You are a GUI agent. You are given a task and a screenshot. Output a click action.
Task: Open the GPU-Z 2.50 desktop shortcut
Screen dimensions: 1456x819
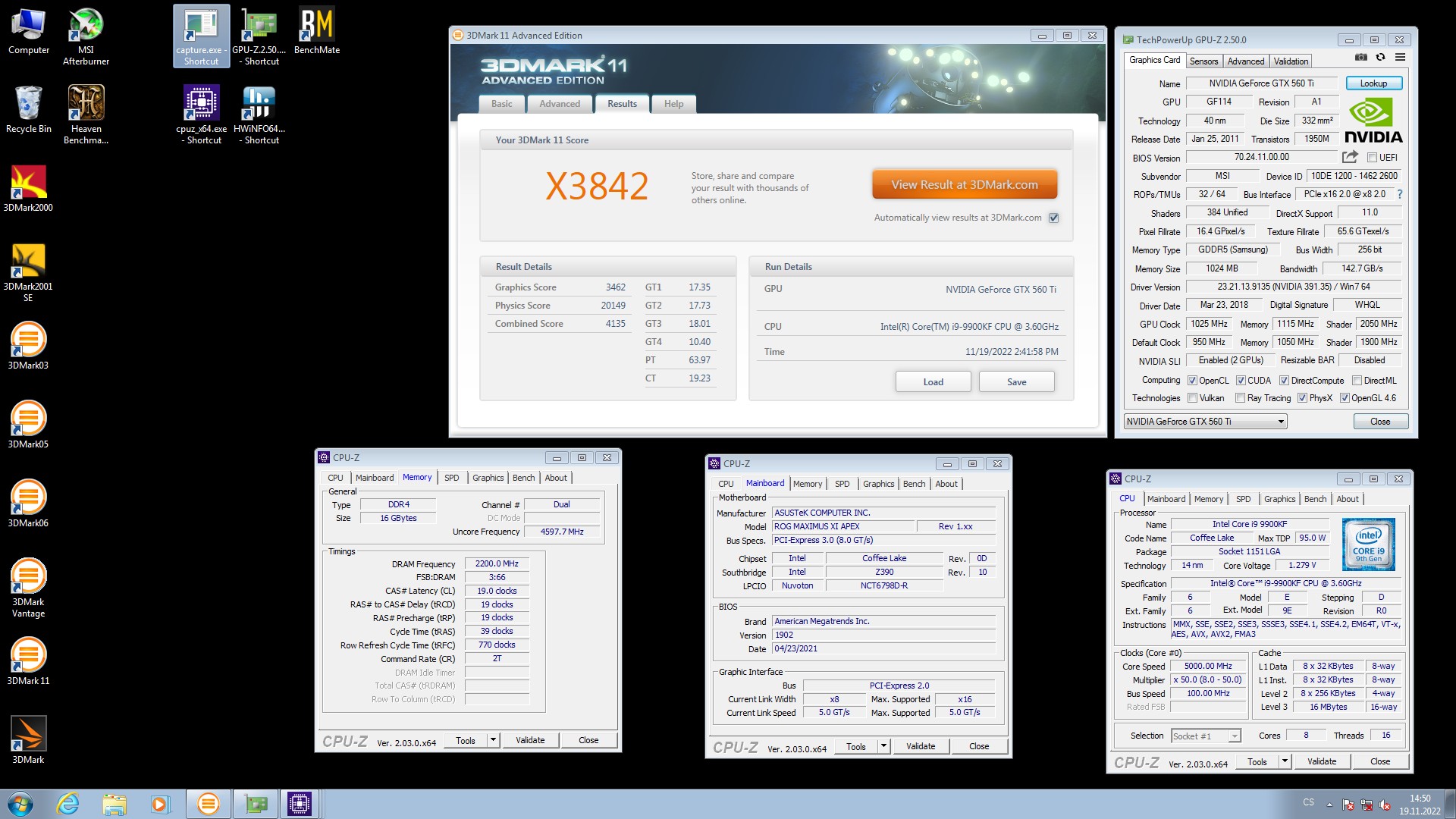click(259, 36)
